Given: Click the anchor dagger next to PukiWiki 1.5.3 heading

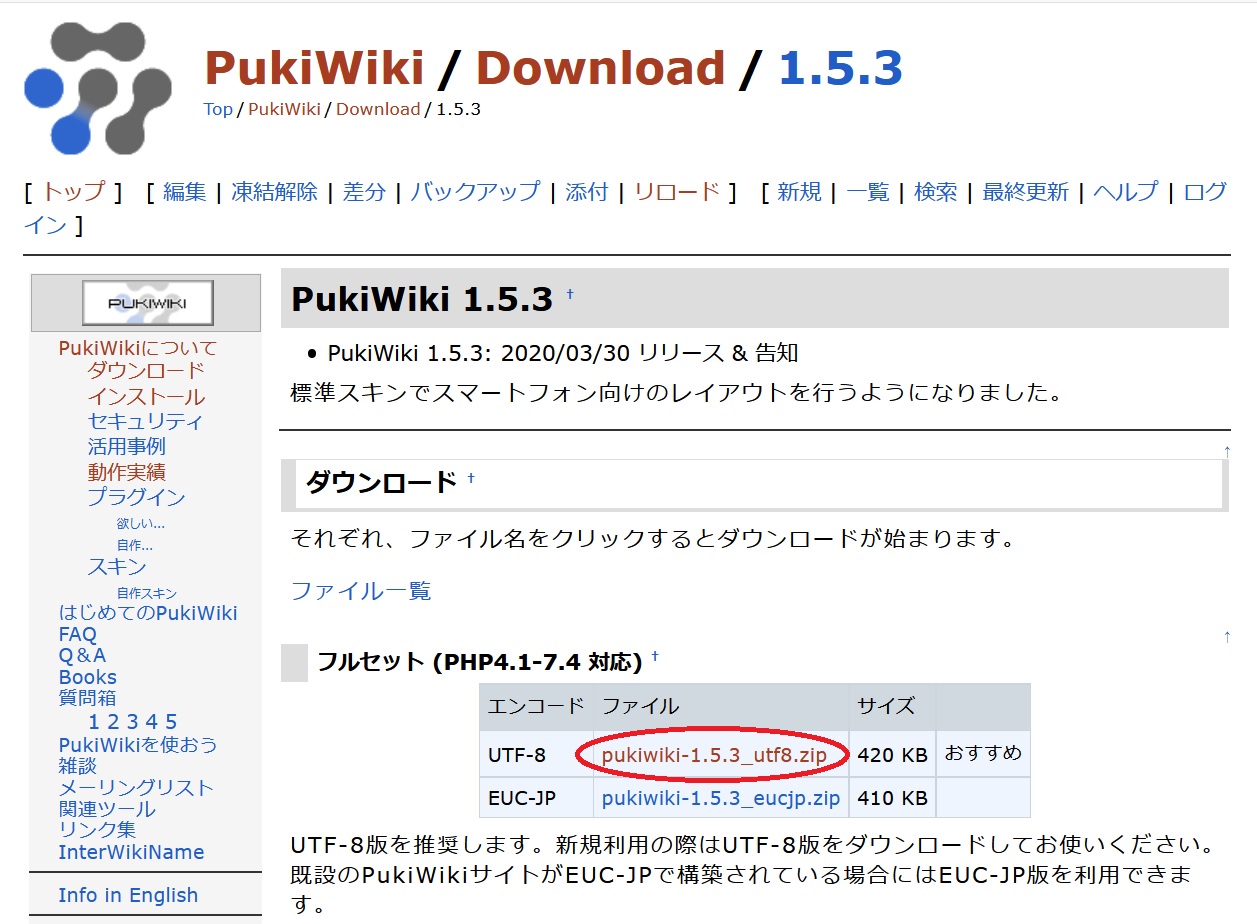Looking at the screenshot, I should [x=570, y=294].
